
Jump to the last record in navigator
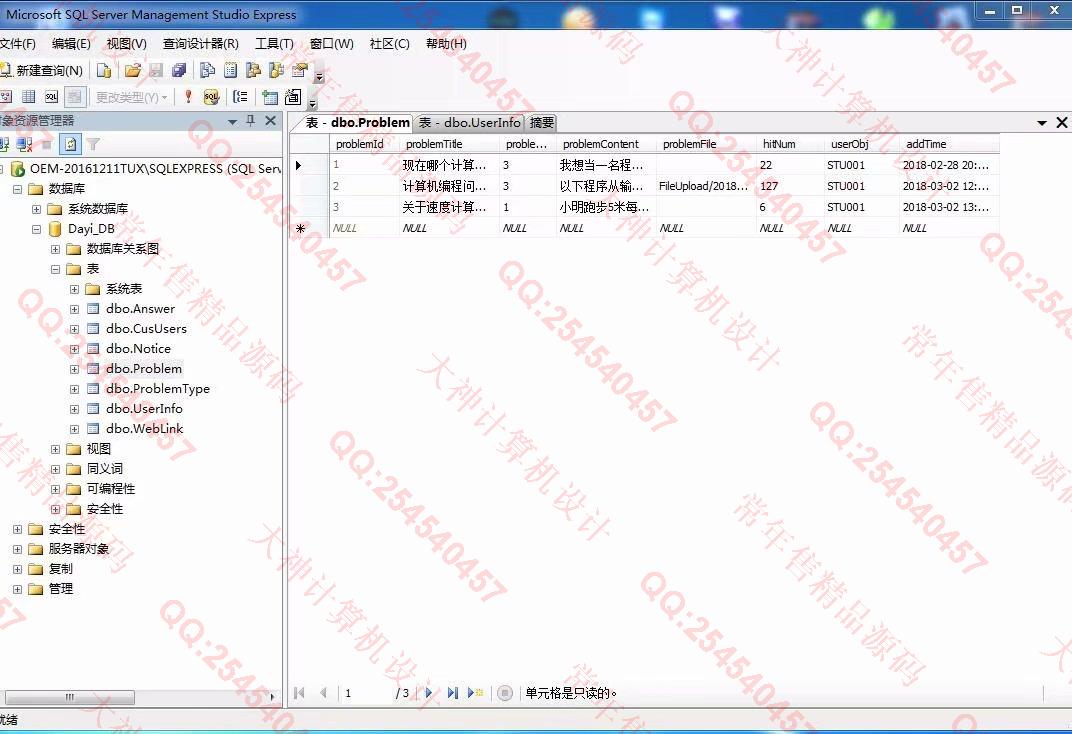pos(452,693)
